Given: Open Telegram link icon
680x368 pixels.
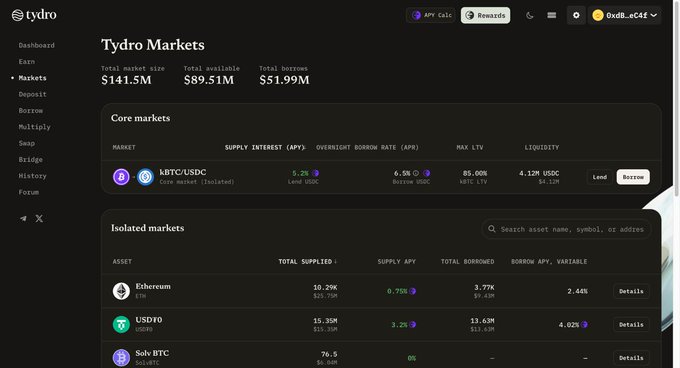Looking at the screenshot, I should click(x=23, y=218).
